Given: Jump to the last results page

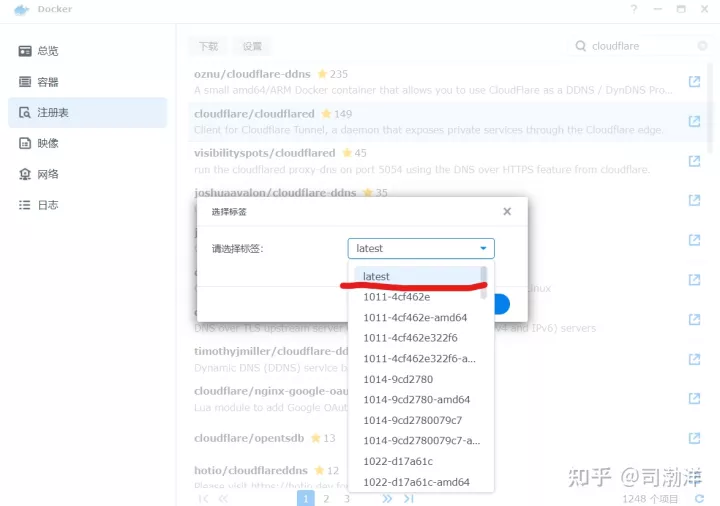Looking at the screenshot, I should 409,499.
